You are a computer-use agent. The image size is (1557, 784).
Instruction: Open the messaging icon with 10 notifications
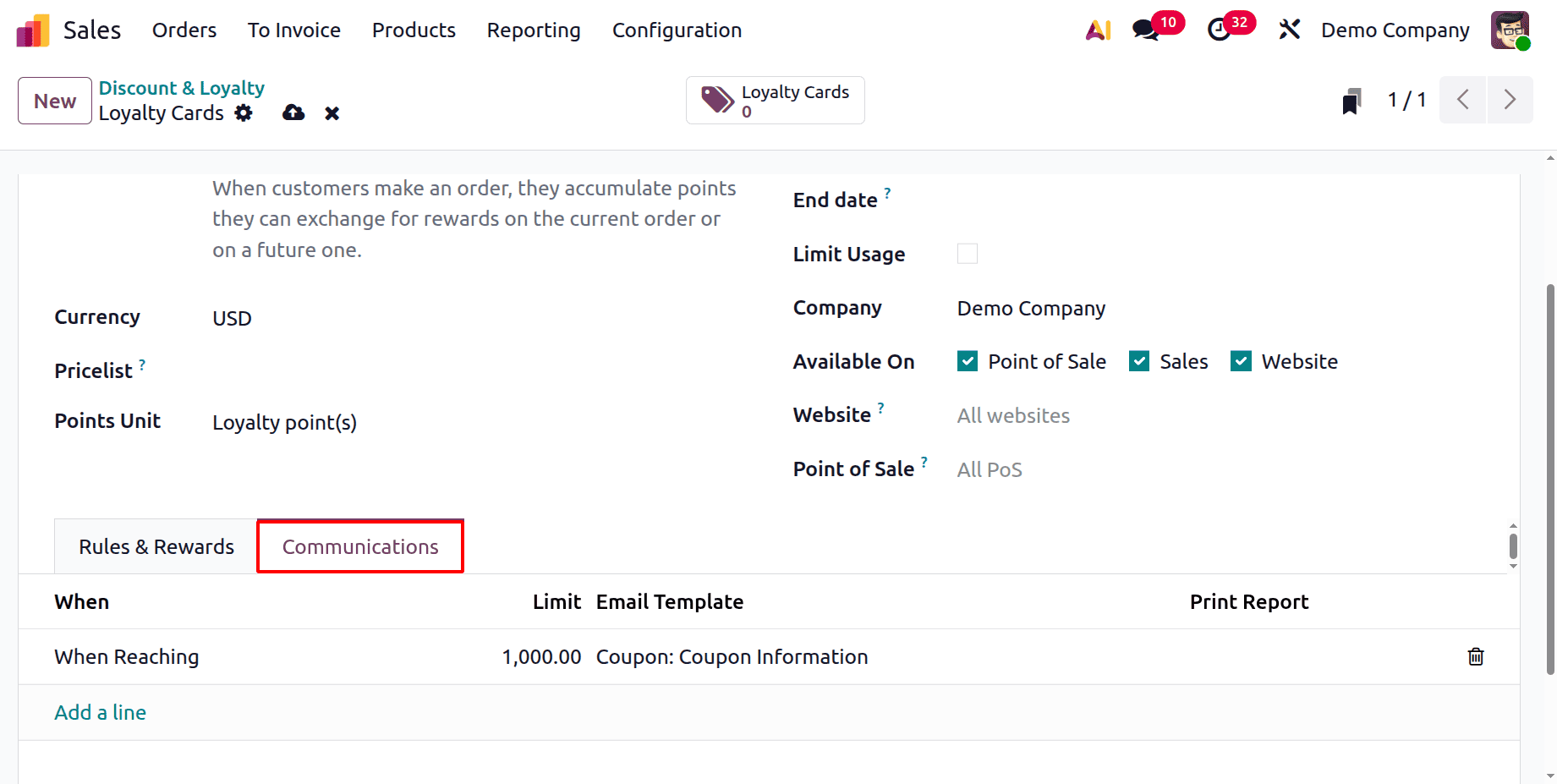coord(1146,30)
